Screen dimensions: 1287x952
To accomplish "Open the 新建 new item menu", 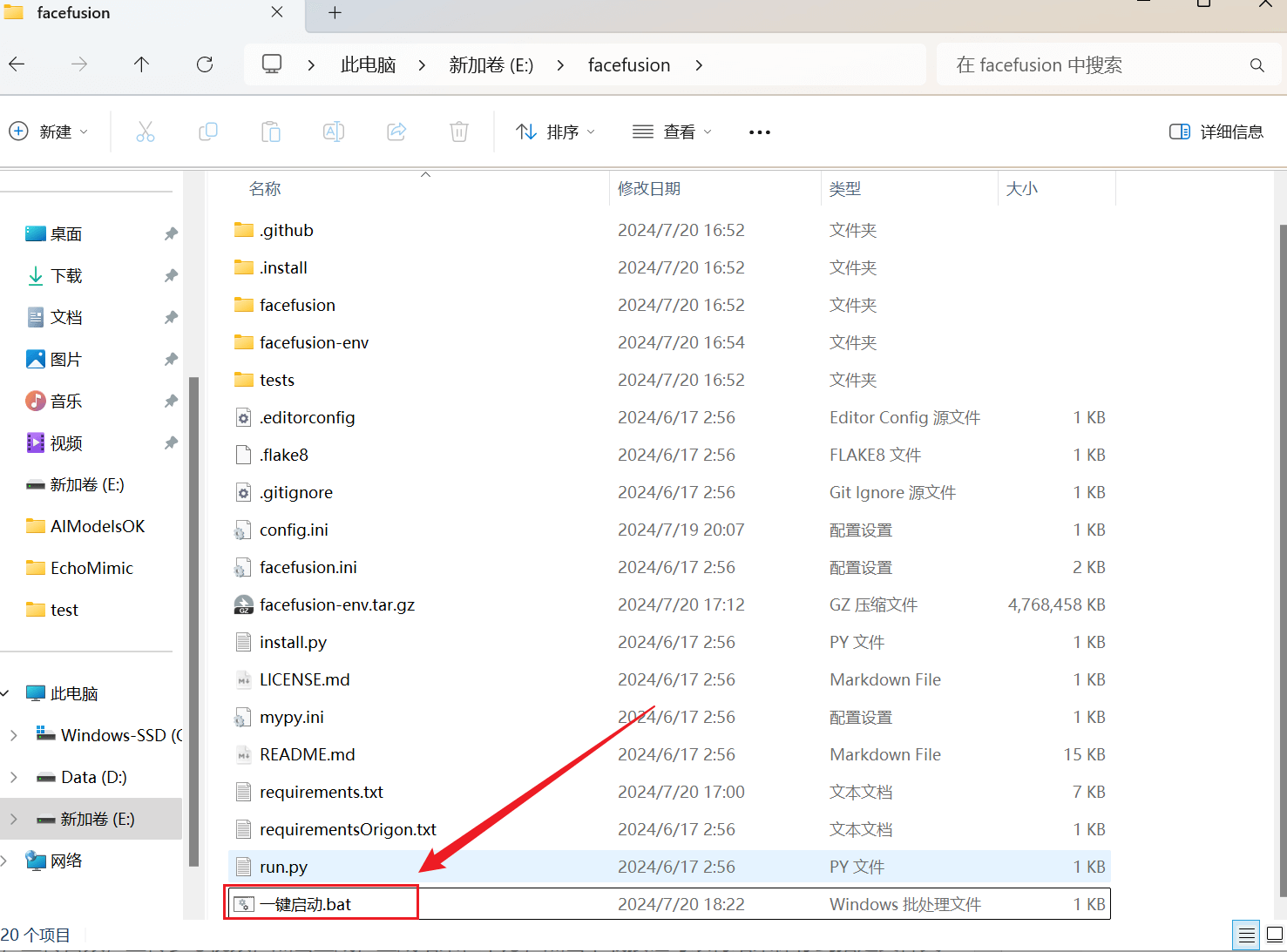I will (49, 132).
